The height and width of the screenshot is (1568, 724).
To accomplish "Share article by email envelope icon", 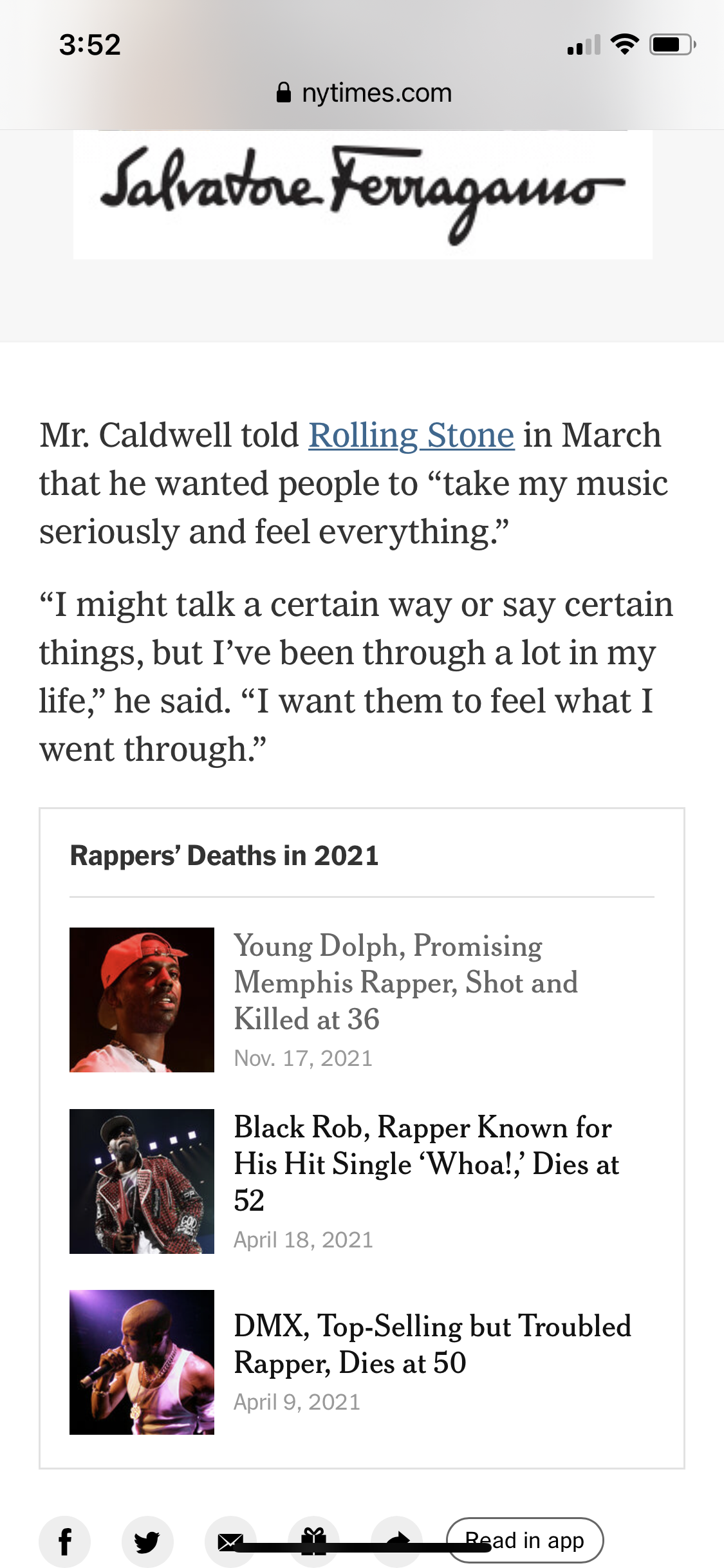I will 230,1542.
